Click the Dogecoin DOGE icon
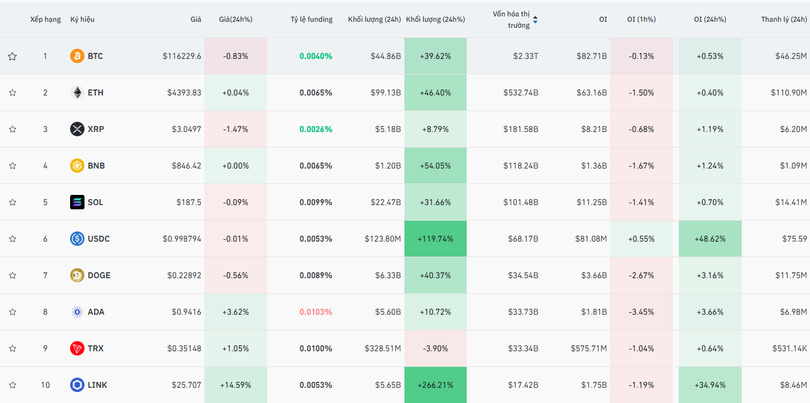The height and width of the screenshot is (403, 810). (77, 275)
